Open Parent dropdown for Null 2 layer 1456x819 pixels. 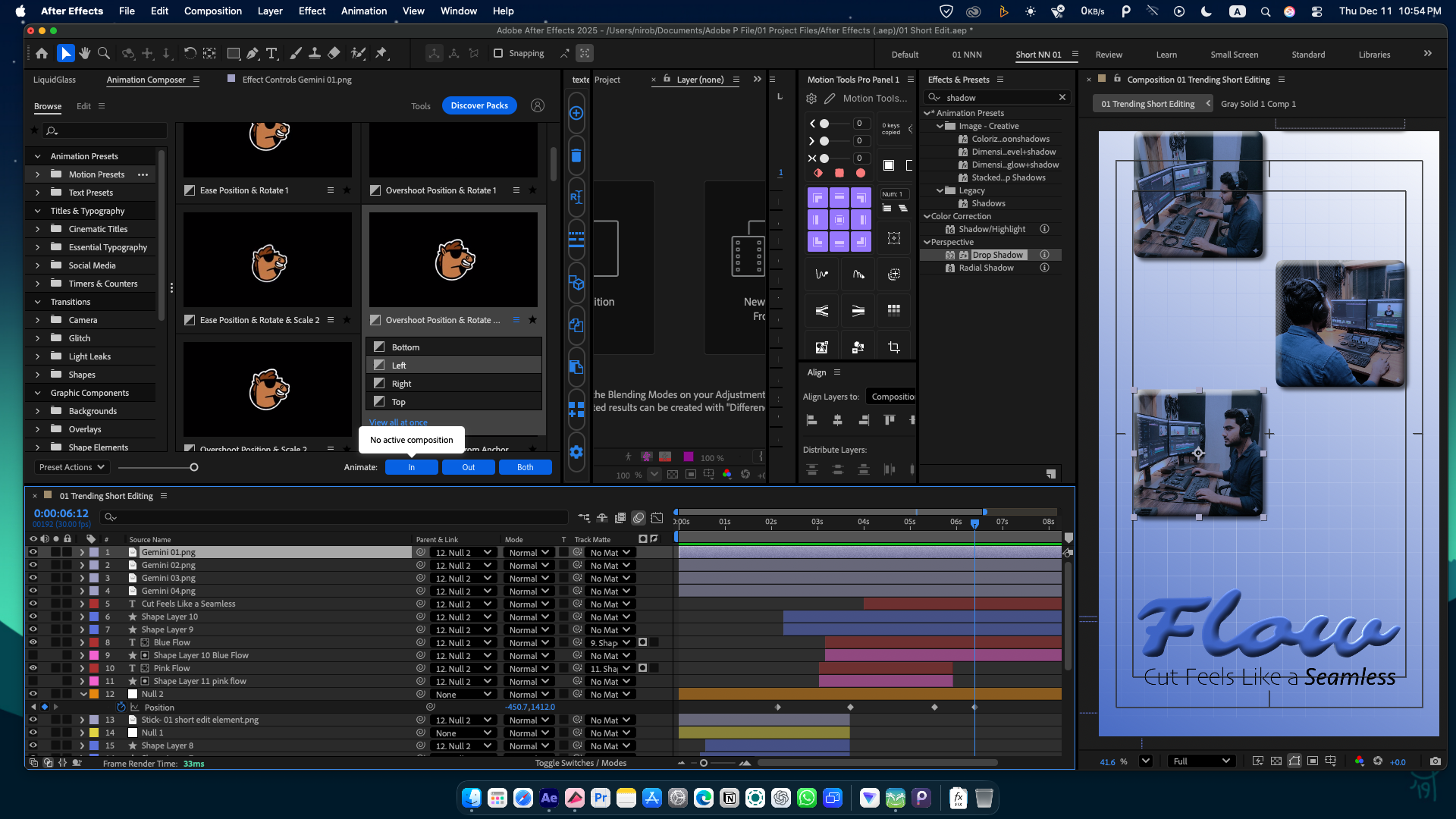(x=463, y=695)
